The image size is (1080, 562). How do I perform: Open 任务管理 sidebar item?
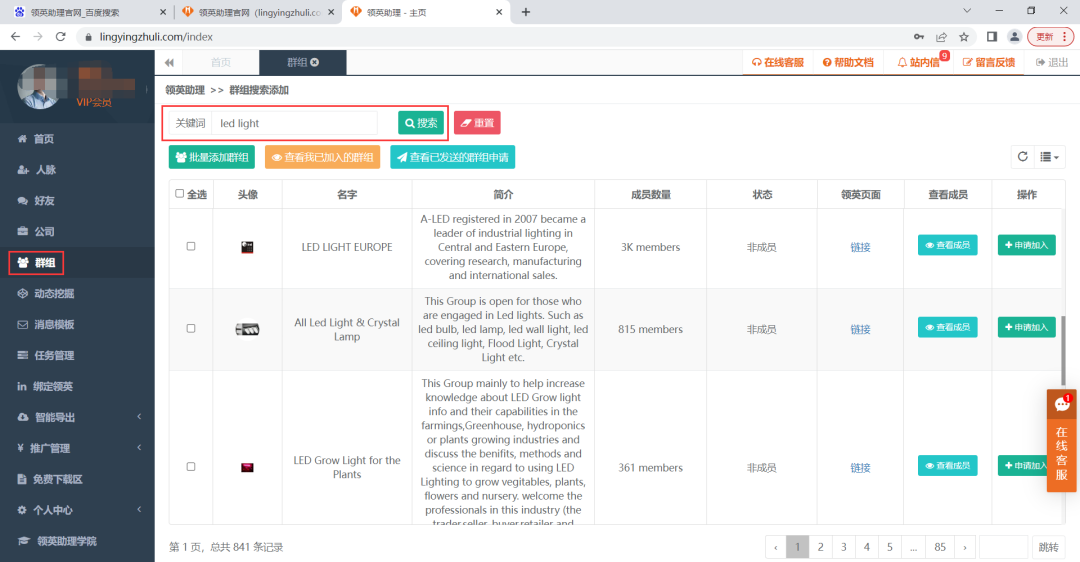[x=77, y=355]
